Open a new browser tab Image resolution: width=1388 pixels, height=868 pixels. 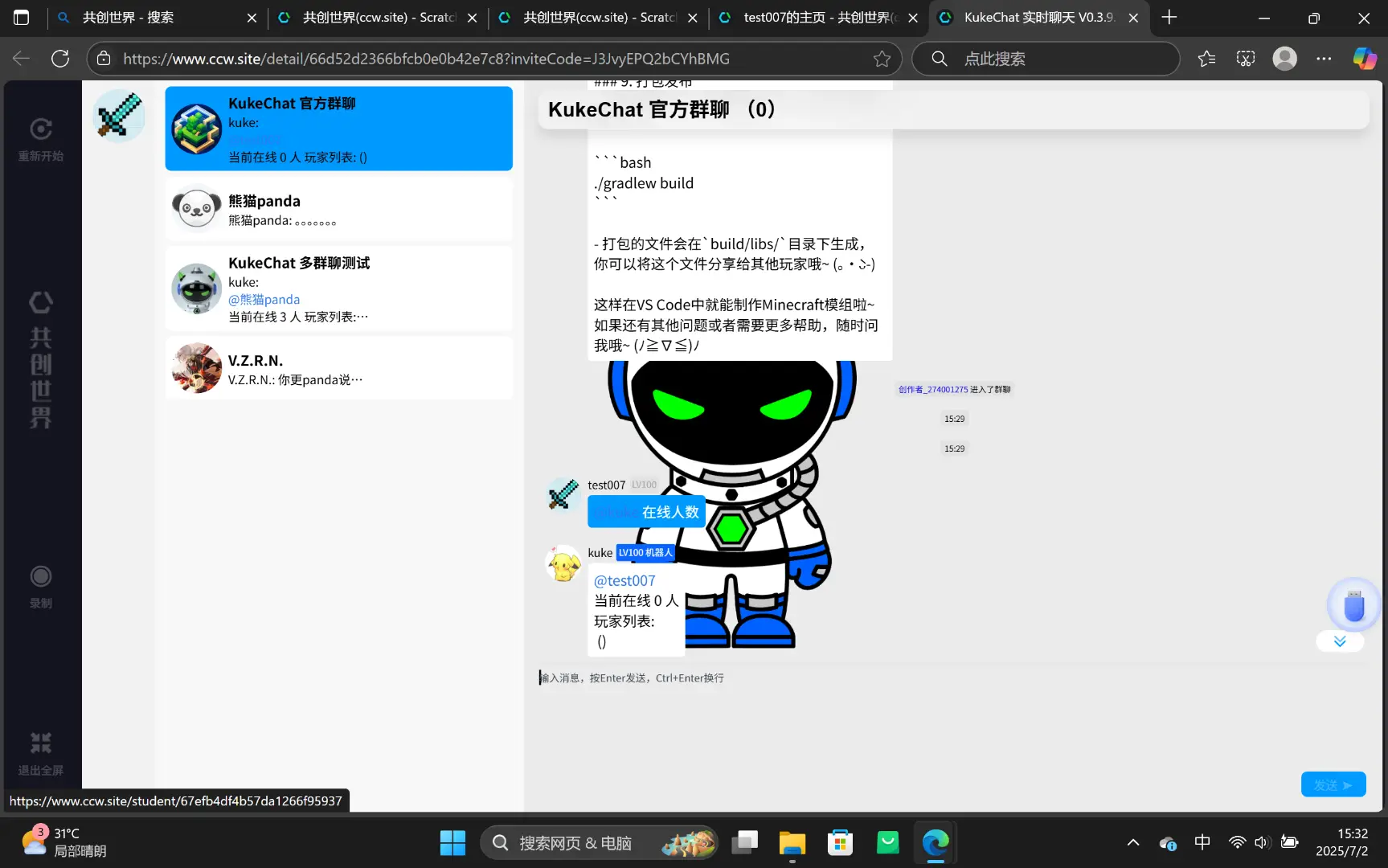[1169, 18]
